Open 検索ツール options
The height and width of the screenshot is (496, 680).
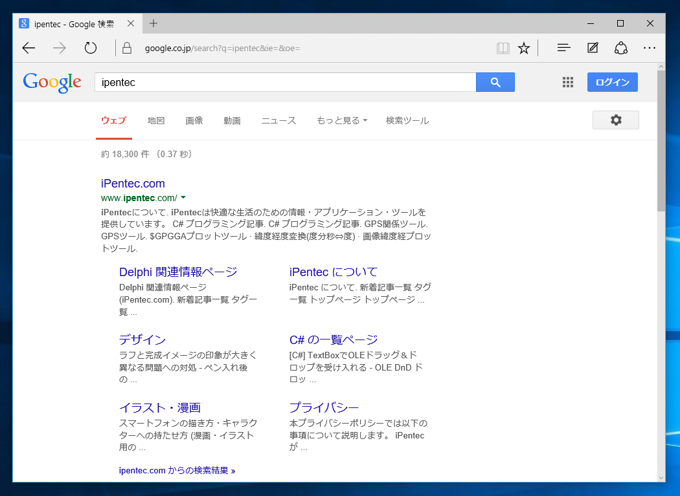pos(407,121)
